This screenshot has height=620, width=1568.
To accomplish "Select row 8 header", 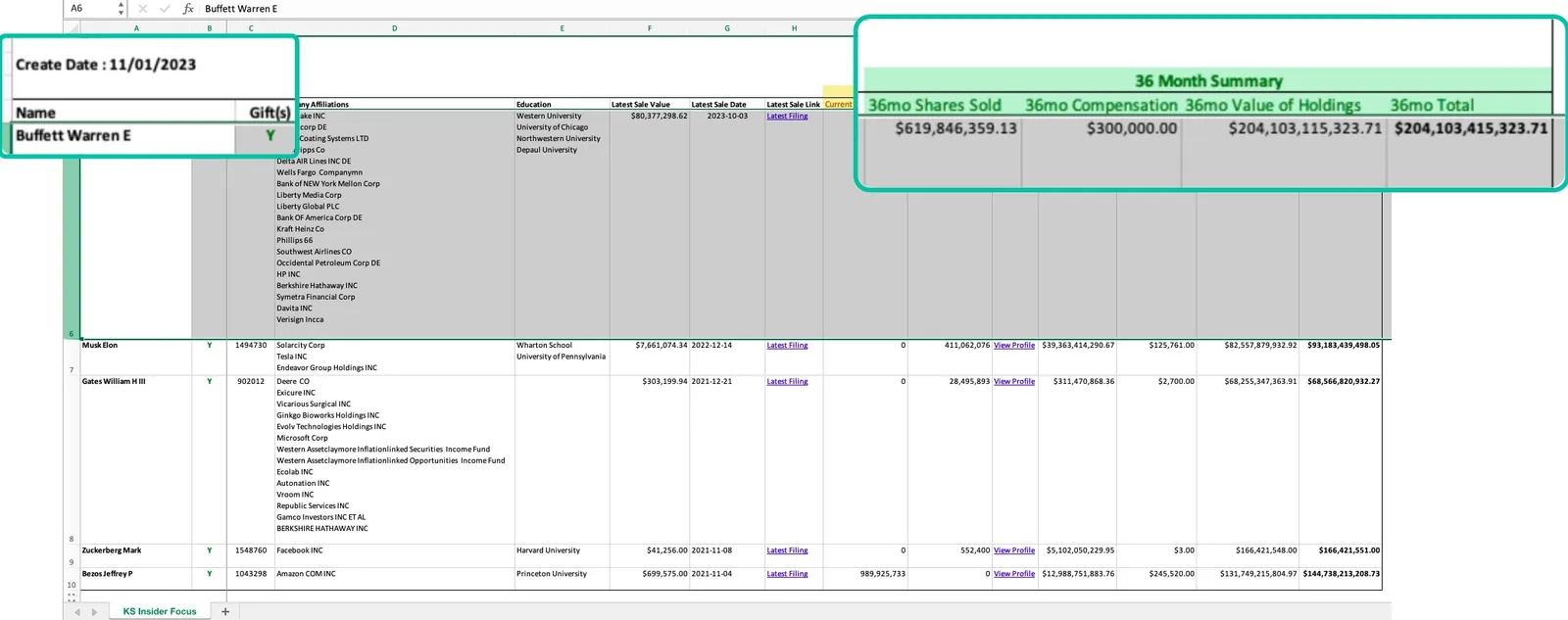I will pos(72,459).
